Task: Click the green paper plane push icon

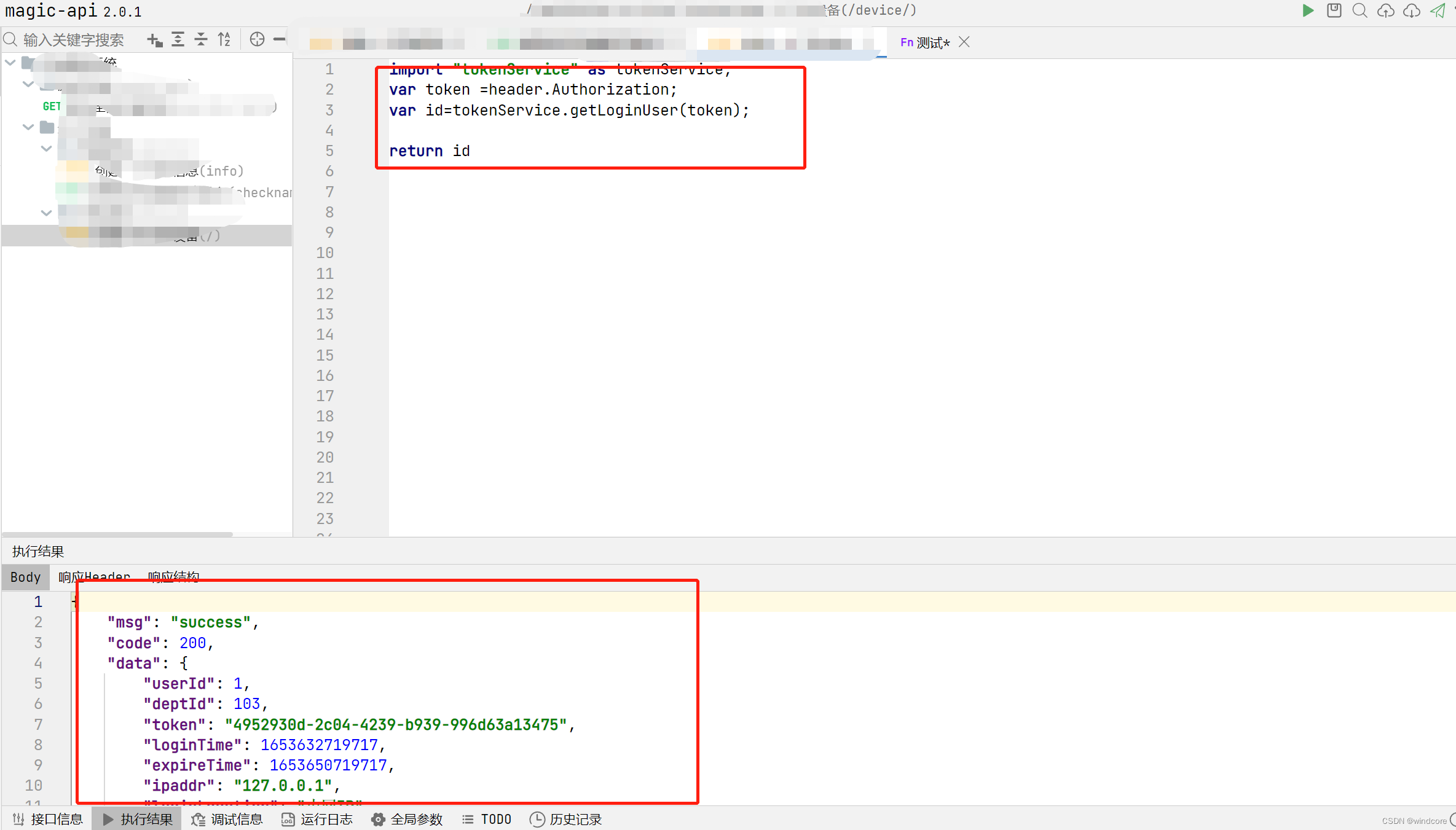Action: pyautogui.click(x=1437, y=11)
